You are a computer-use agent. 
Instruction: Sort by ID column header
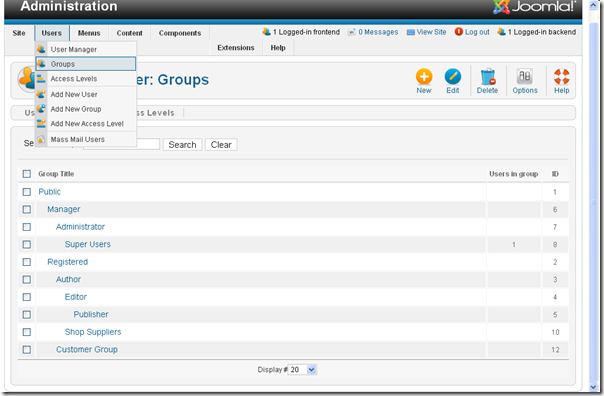click(555, 174)
